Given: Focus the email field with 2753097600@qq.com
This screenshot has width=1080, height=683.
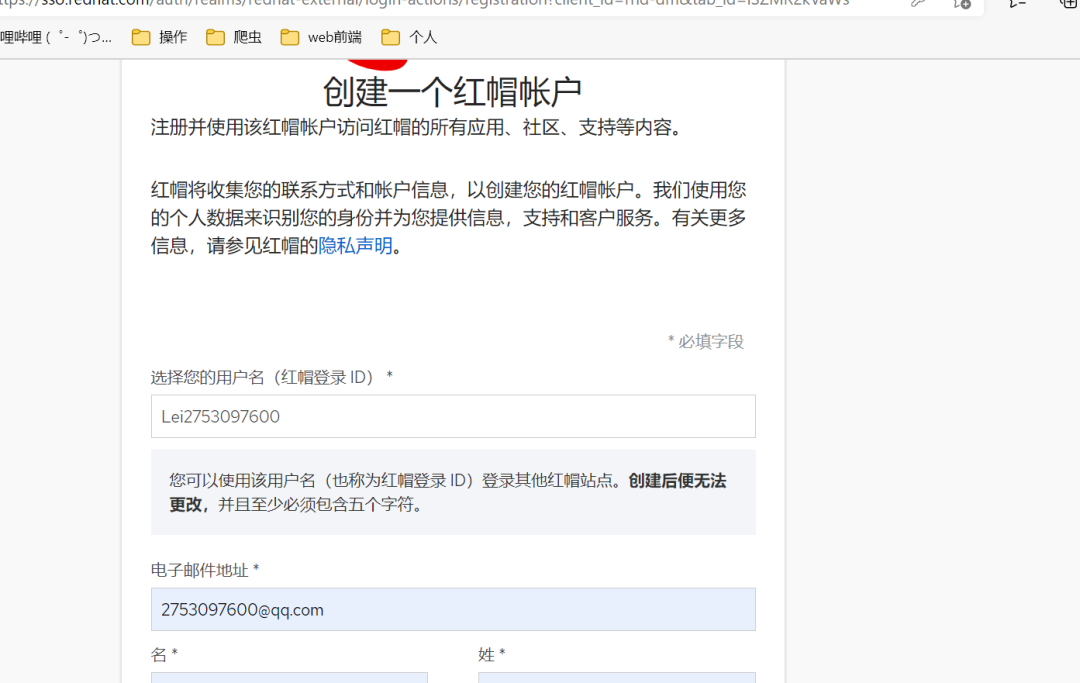Looking at the screenshot, I should point(453,610).
